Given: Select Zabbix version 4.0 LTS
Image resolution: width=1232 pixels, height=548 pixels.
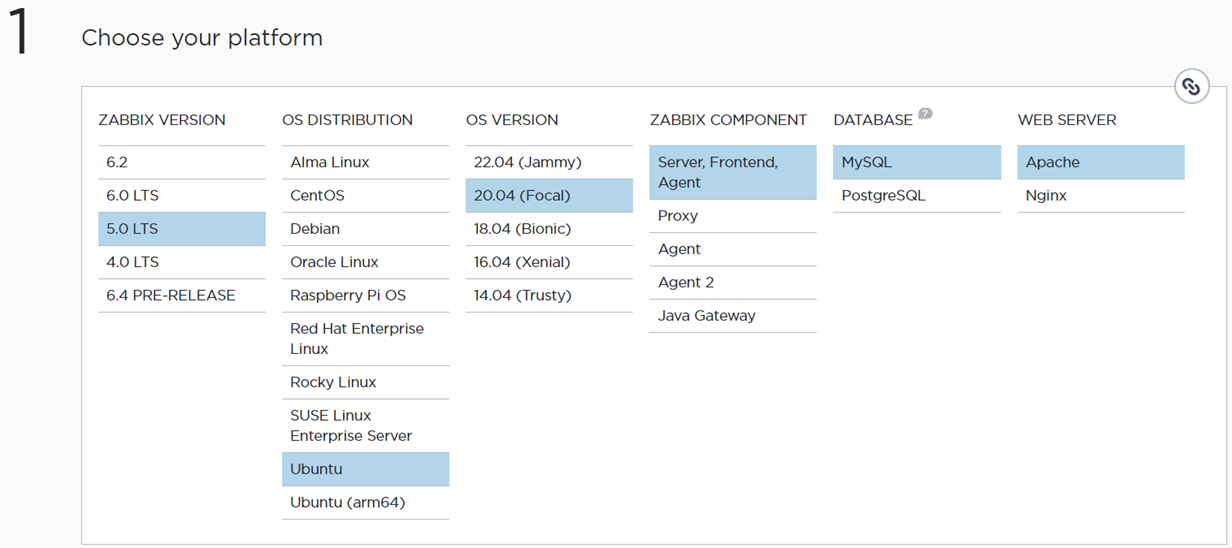Looking at the screenshot, I should (182, 262).
